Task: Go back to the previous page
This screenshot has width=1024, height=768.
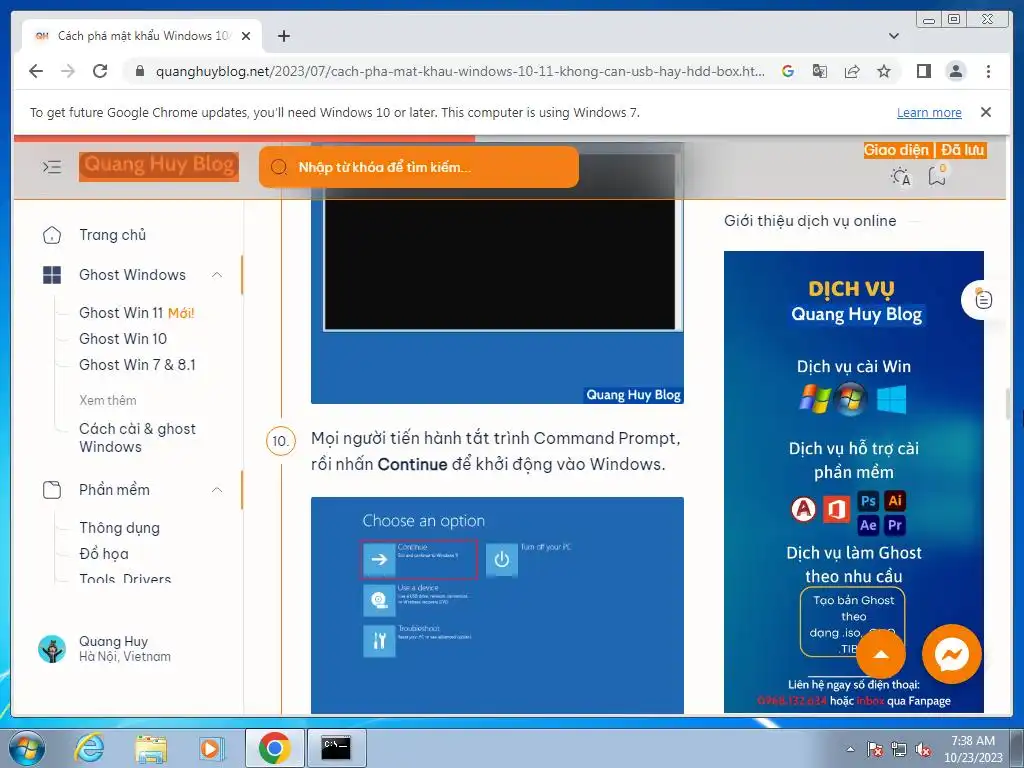Action: point(36,71)
